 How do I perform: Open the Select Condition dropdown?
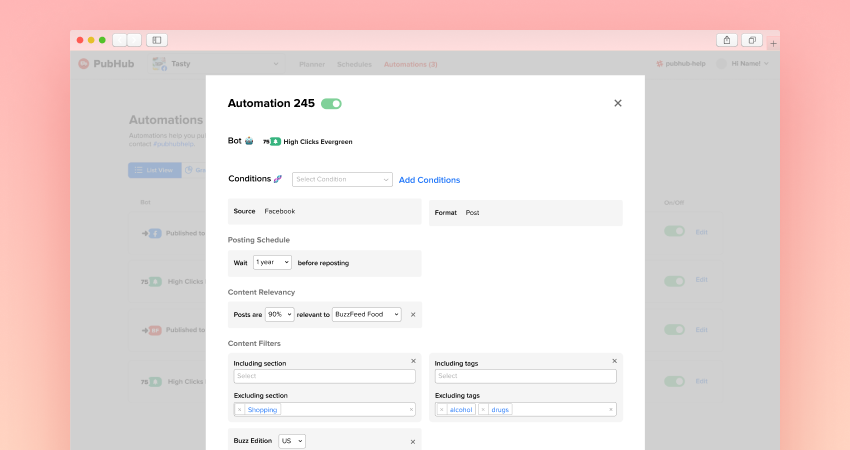(342, 179)
